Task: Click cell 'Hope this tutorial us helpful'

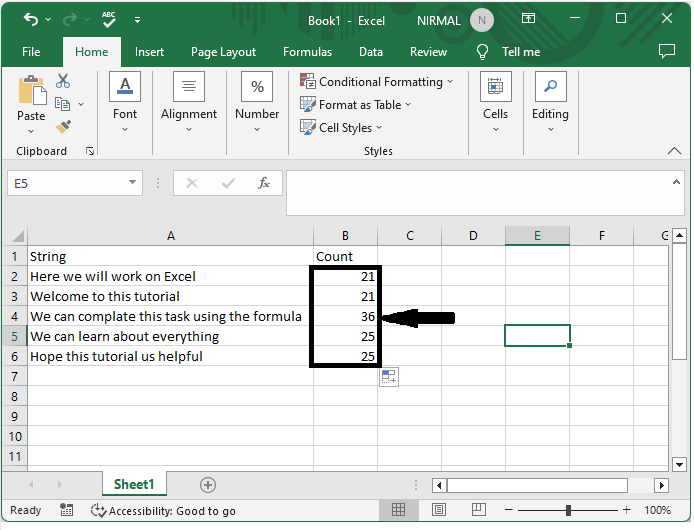Action: 170,356
